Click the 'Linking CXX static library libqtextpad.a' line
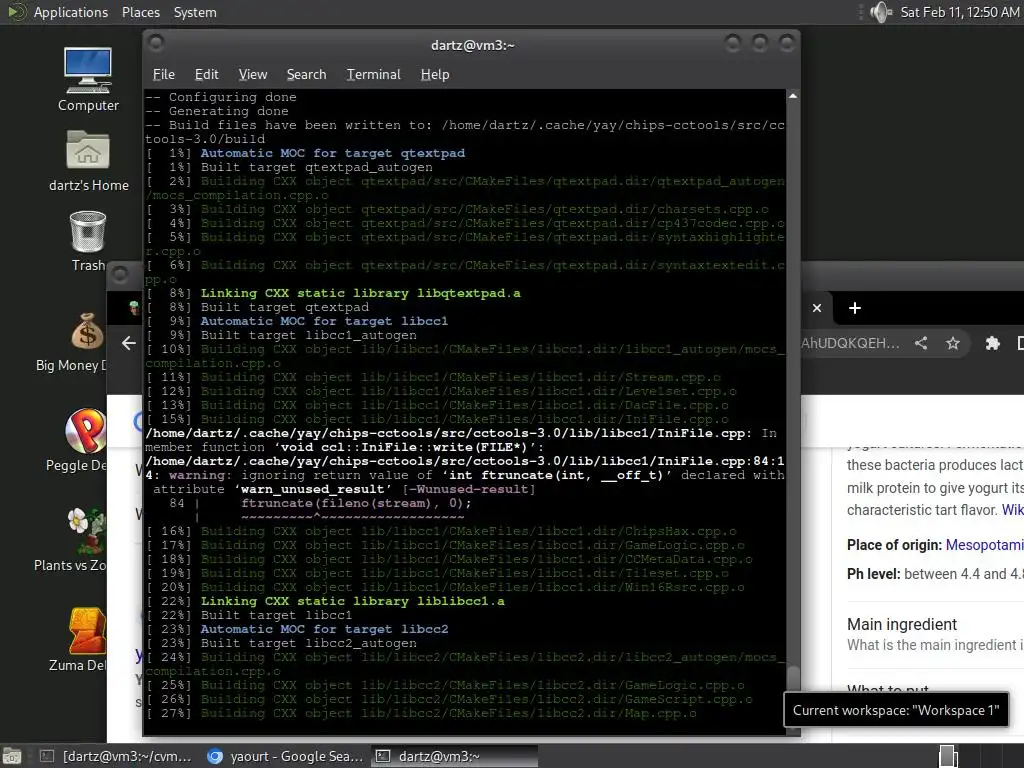The width and height of the screenshot is (1024, 768). pos(360,293)
